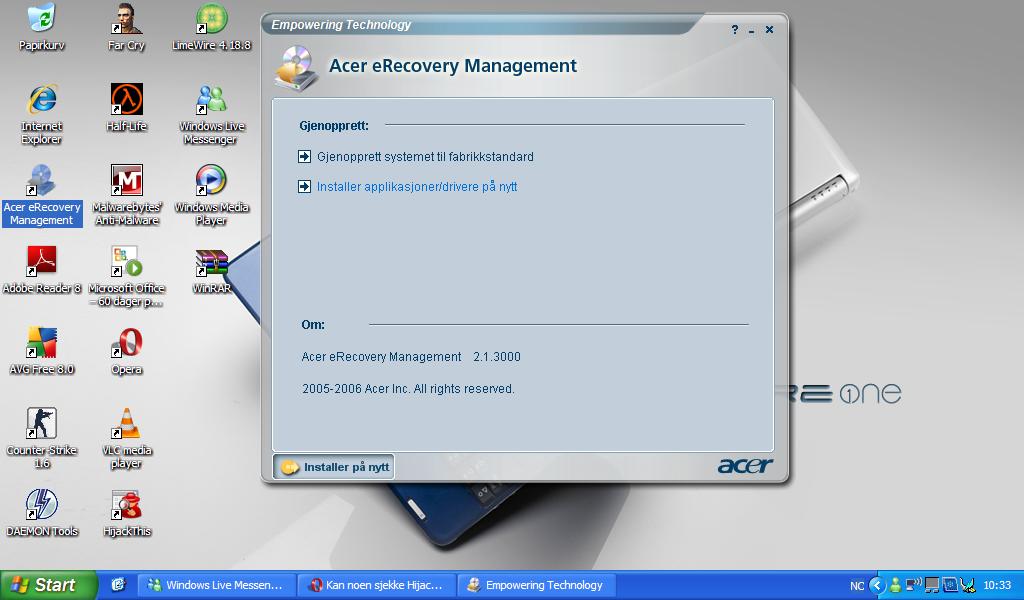Click the Acer eRecovery Management dialog title

pyautogui.click(x=453, y=66)
